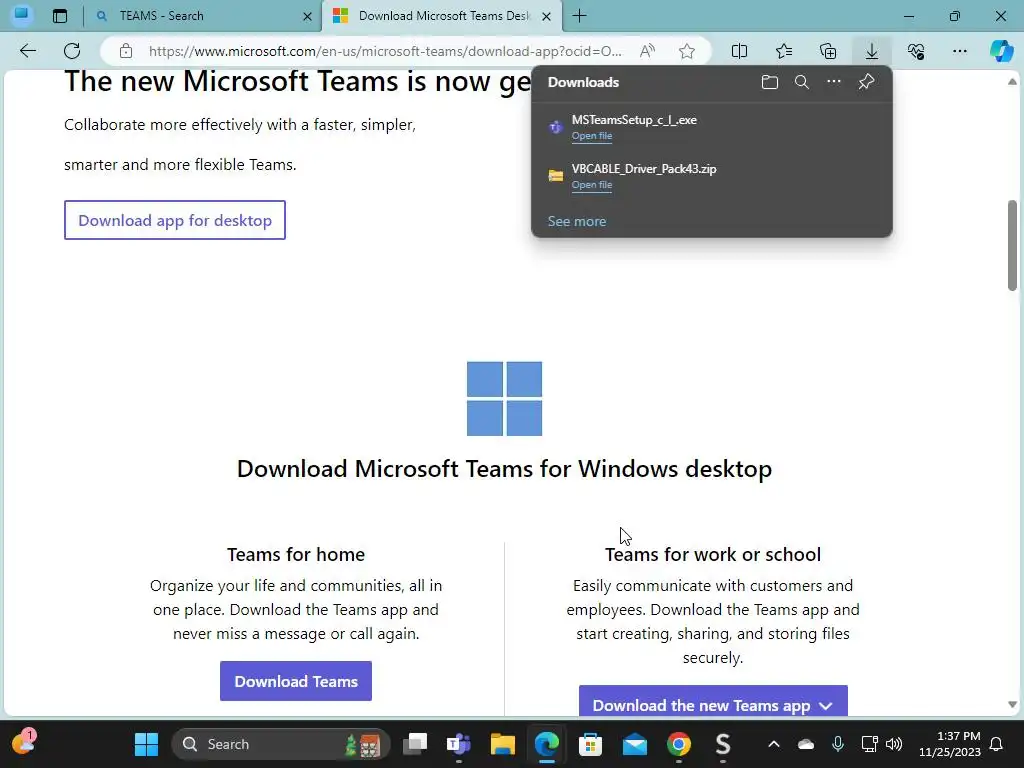This screenshot has width=1024, height=768.
Task: Click the taskbar Search box
Action: click(x=281, y=744)
